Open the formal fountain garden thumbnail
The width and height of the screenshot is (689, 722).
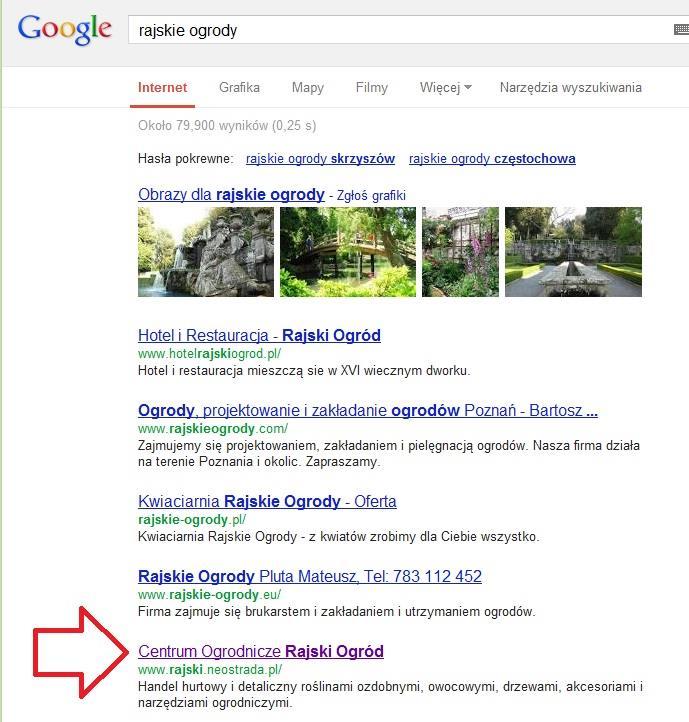coord(573,252)
